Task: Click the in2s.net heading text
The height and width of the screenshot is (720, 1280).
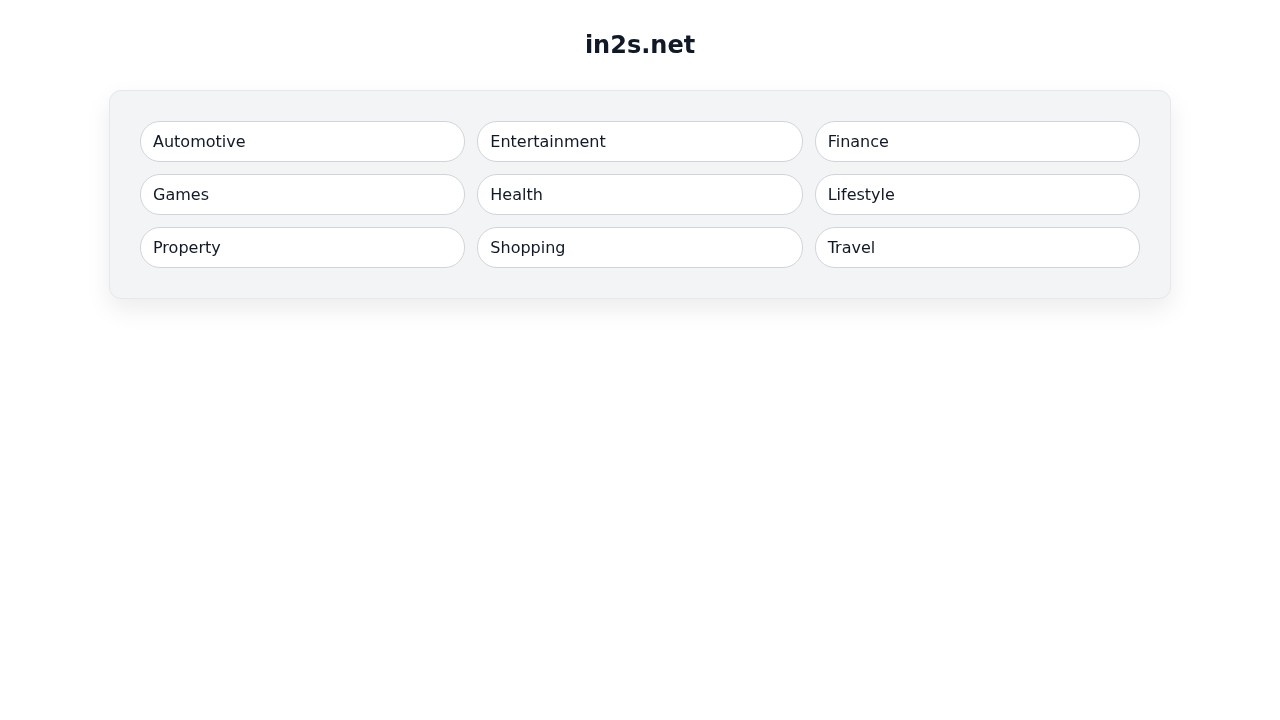Action: click(640, 45)
